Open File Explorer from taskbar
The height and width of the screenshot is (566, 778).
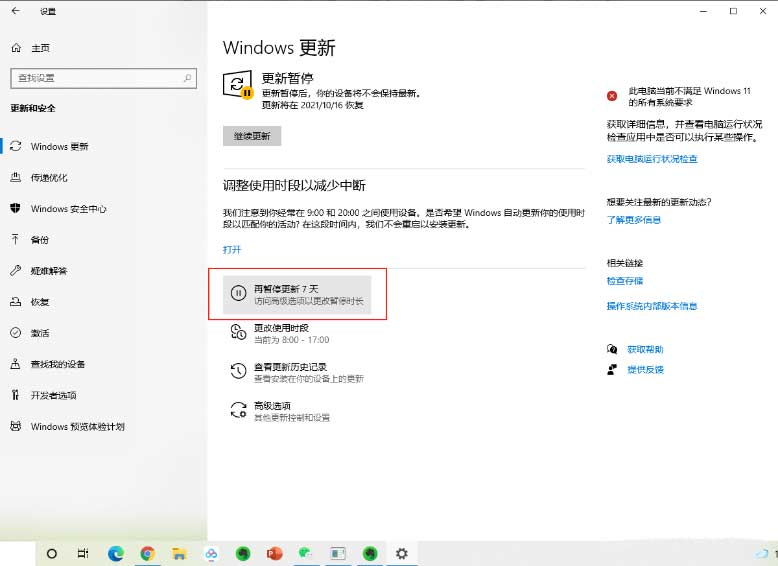coord(179,554)
